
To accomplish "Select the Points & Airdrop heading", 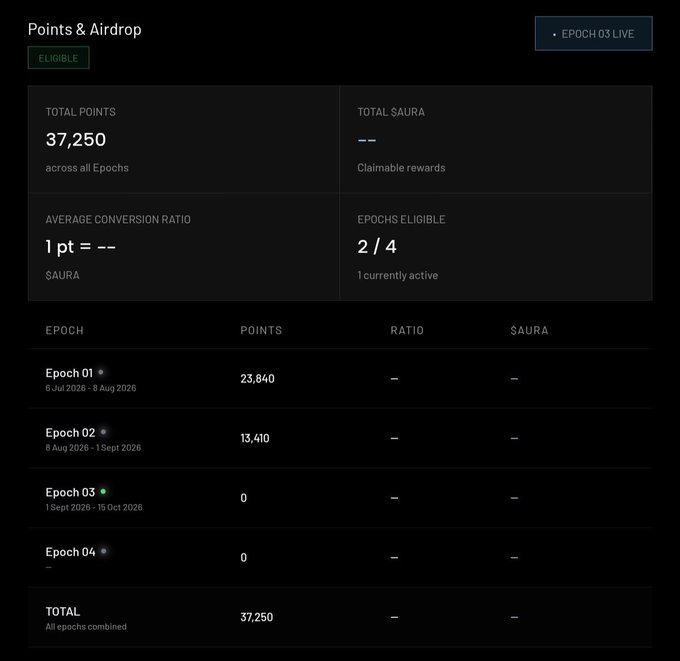I will pos(85,29).
